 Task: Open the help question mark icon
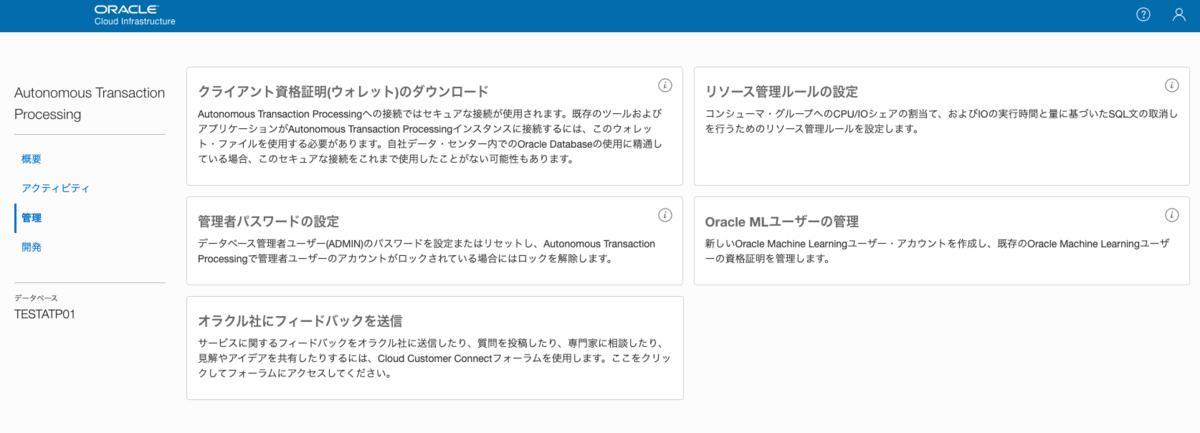click(1144, 14)
